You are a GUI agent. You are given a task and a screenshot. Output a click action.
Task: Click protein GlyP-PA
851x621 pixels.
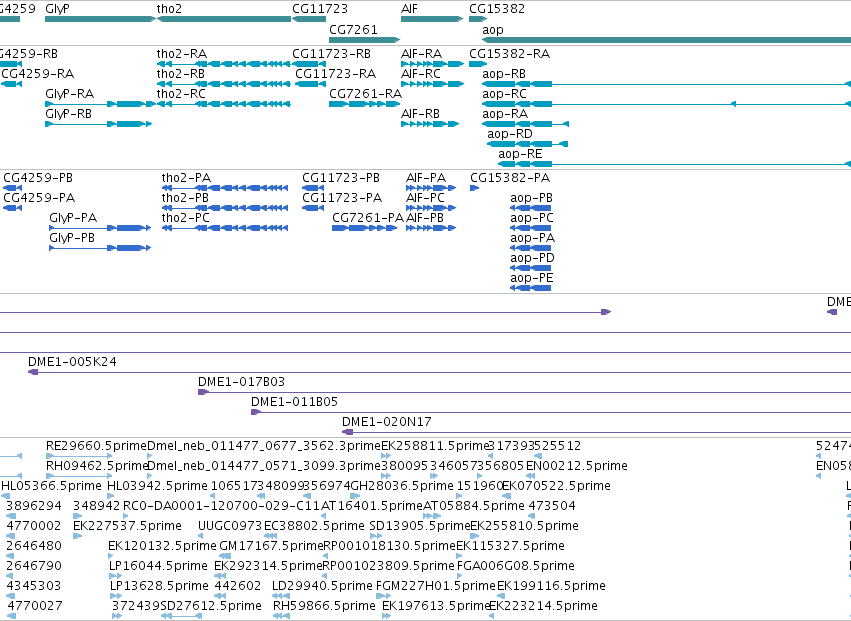(x=100, y=228)
